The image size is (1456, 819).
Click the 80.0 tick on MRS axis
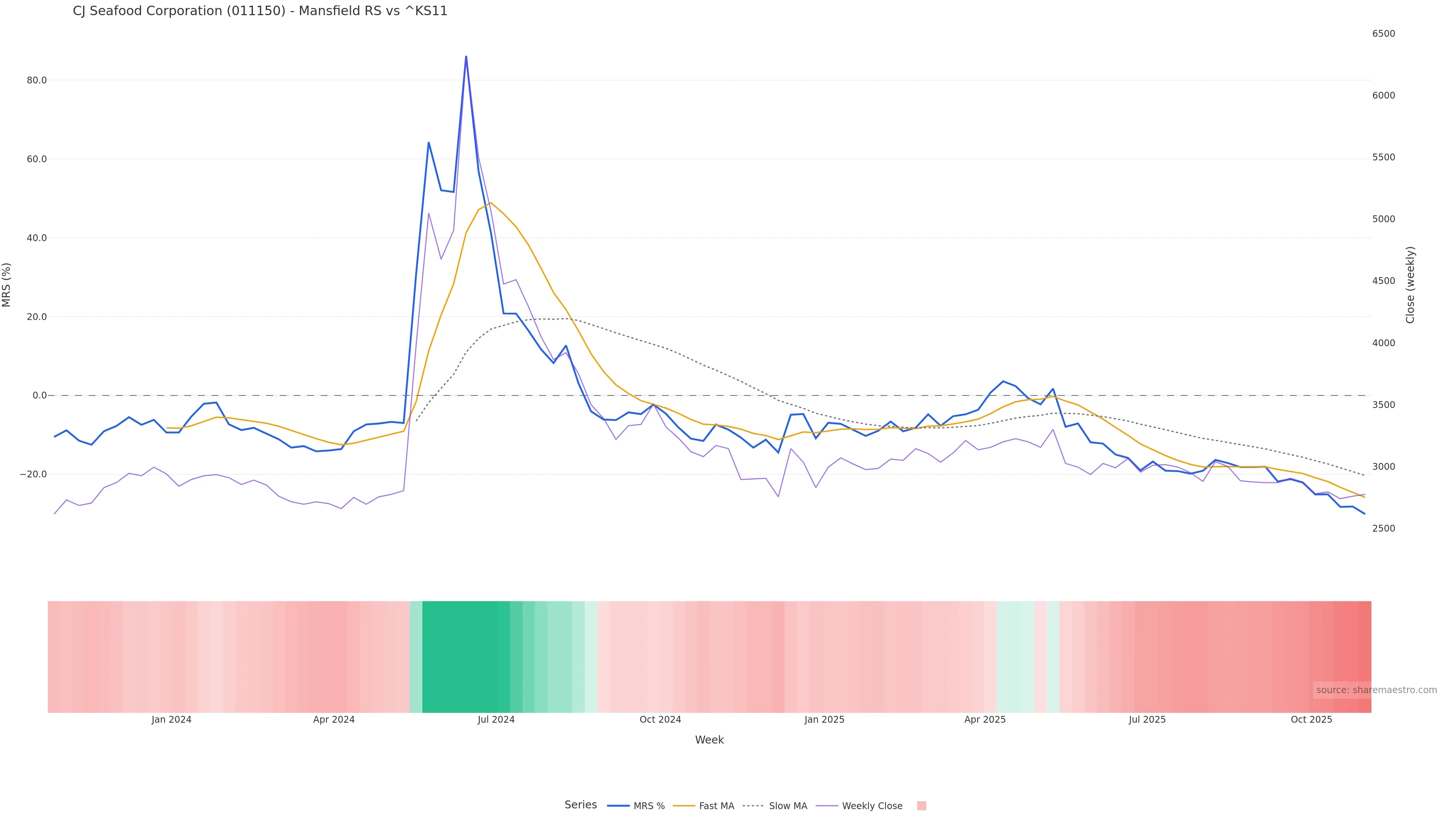37,80
